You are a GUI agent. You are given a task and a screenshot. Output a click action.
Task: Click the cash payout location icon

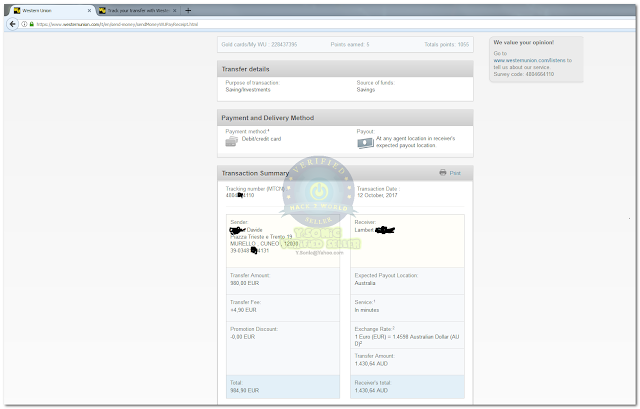[365, 143]
